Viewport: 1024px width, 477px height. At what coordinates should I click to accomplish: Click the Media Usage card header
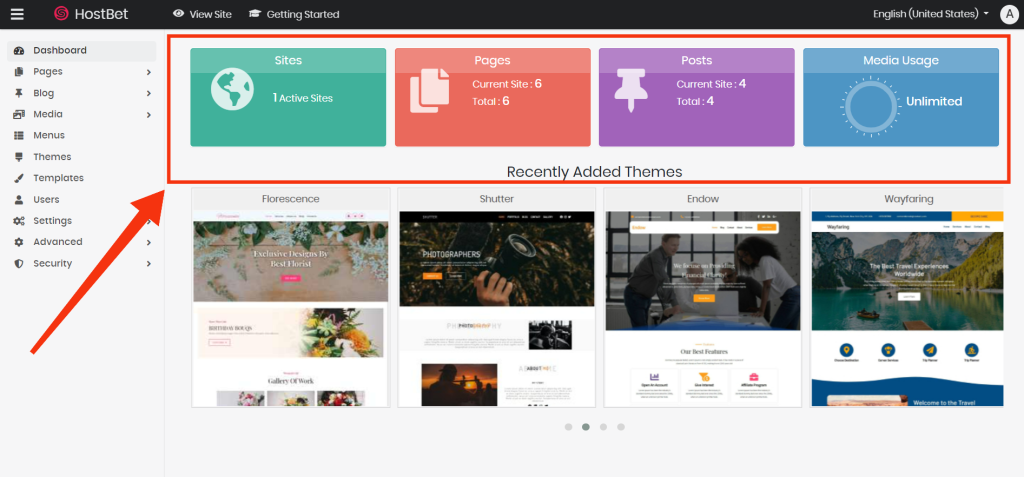pos(901,60)
